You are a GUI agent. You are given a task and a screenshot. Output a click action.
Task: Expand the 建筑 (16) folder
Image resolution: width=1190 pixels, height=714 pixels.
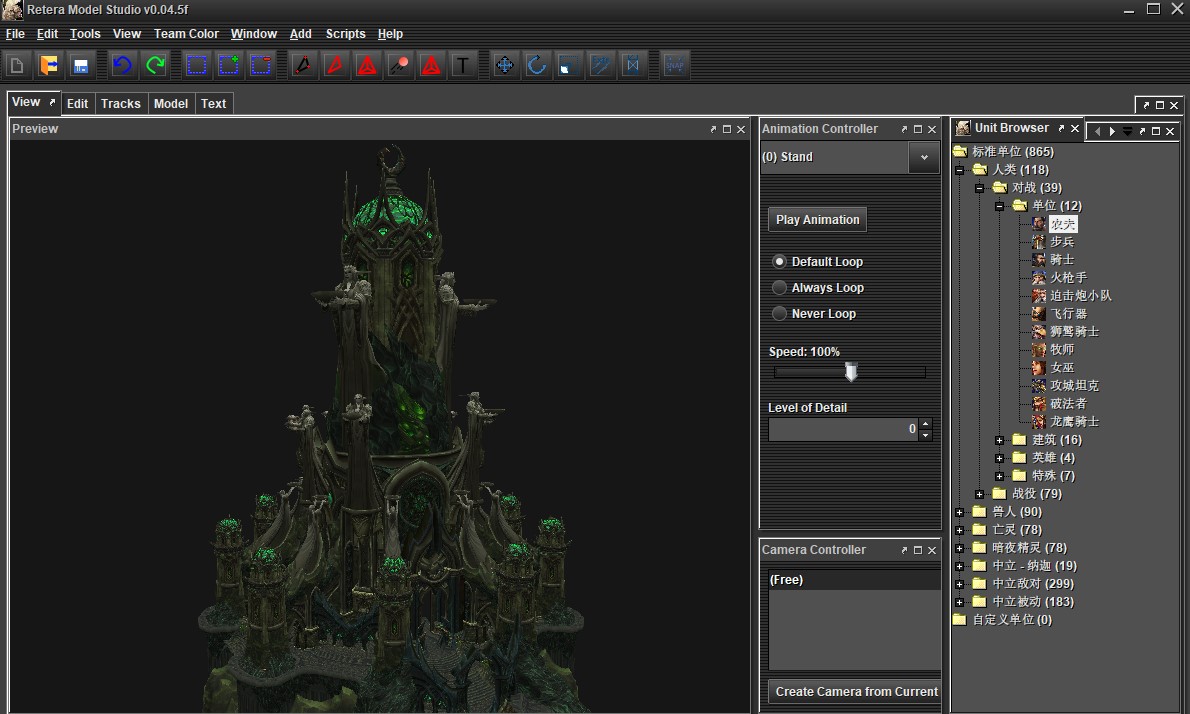[1000, 440]
